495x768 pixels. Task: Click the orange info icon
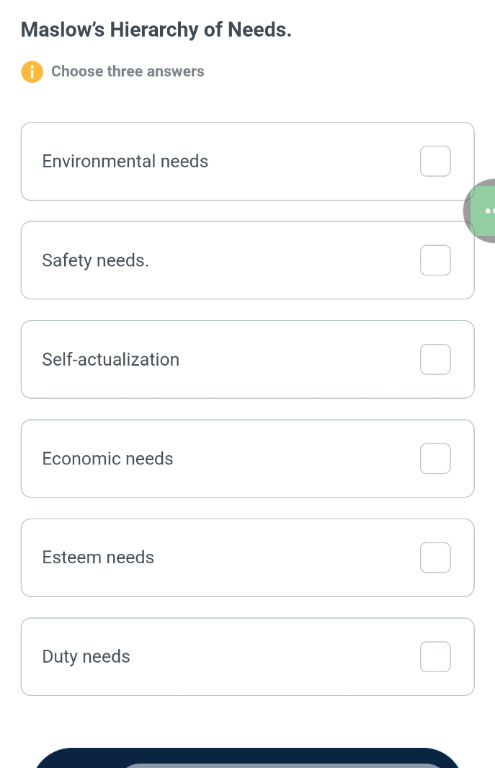pos(32,72)
